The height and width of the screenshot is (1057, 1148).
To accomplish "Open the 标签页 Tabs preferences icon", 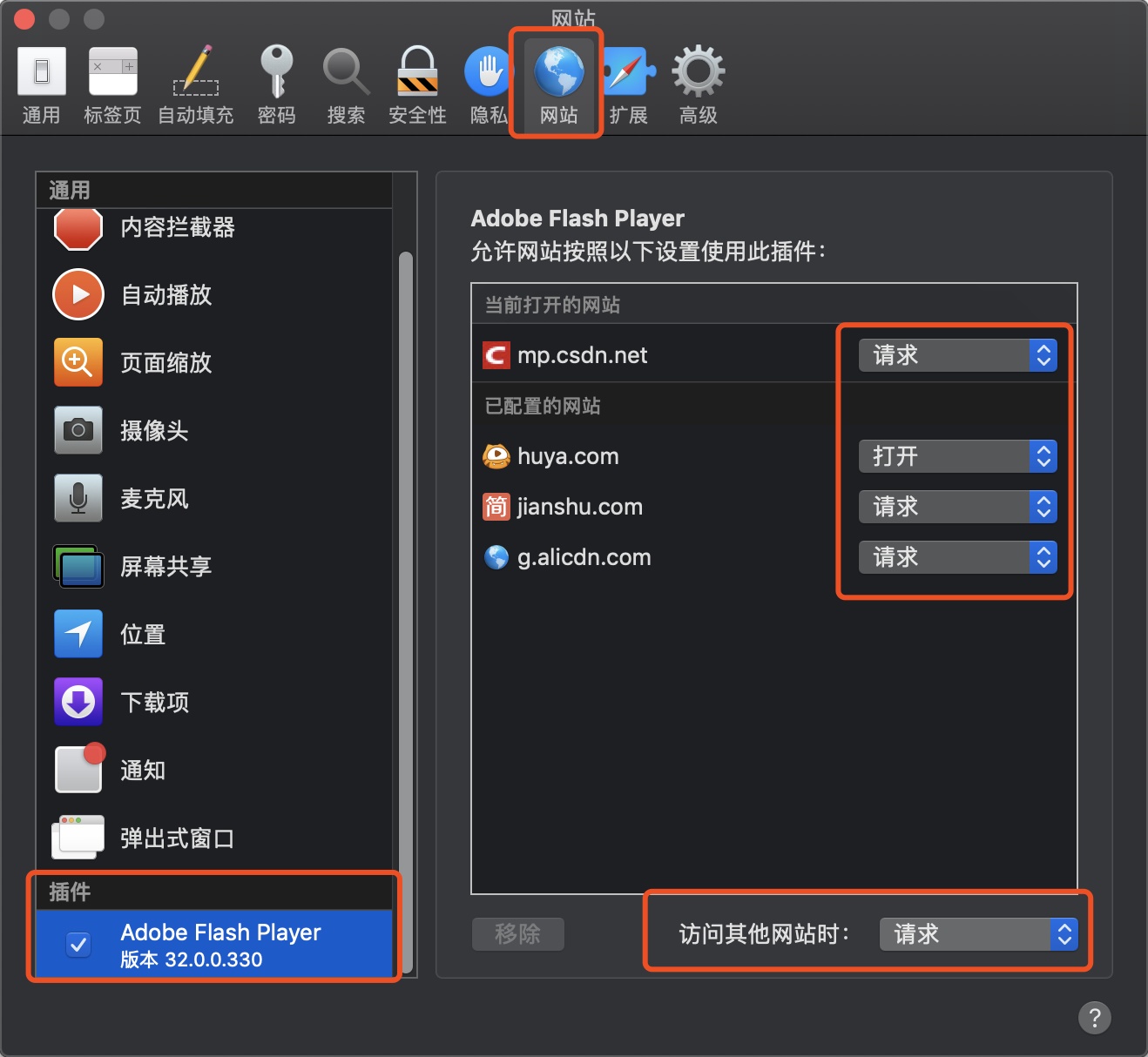I will point(112,71).
